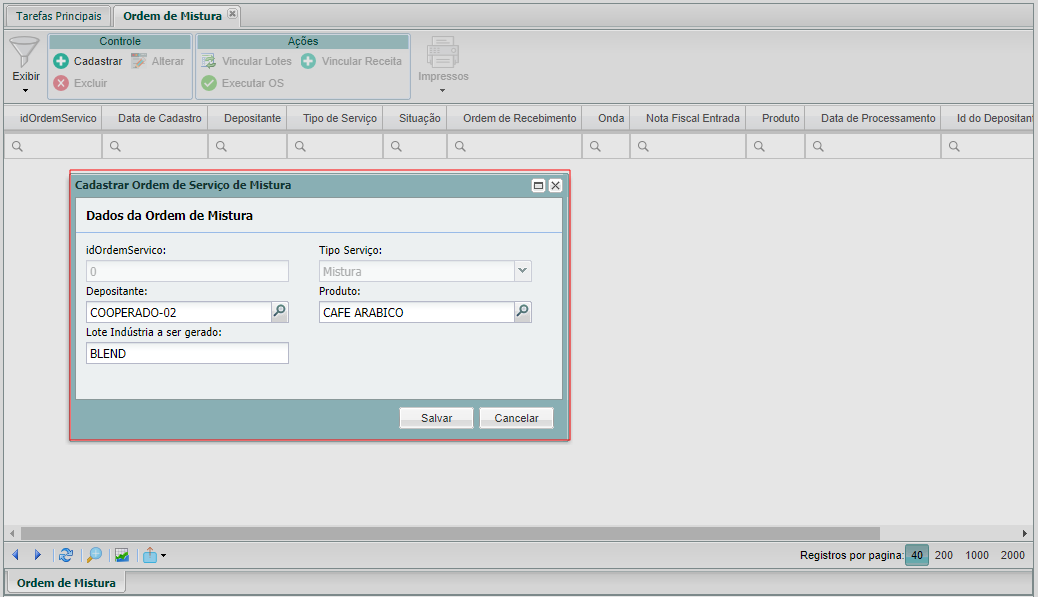Open the Tipo Serviço dropdown arrow
The image size is (1038, 597).
point(523,271)
